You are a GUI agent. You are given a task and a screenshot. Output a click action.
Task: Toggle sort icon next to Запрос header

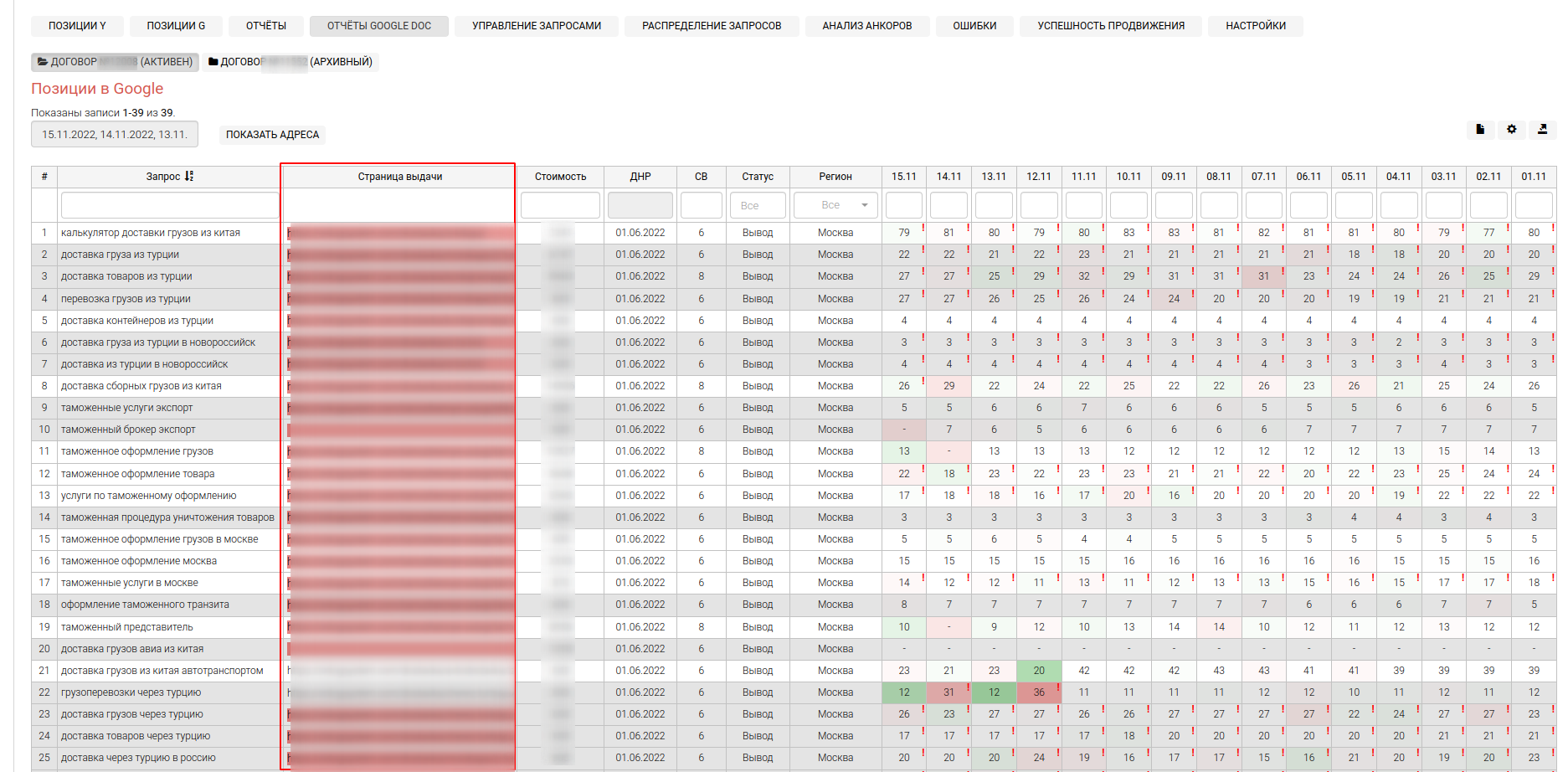click(x=189, y=177)
